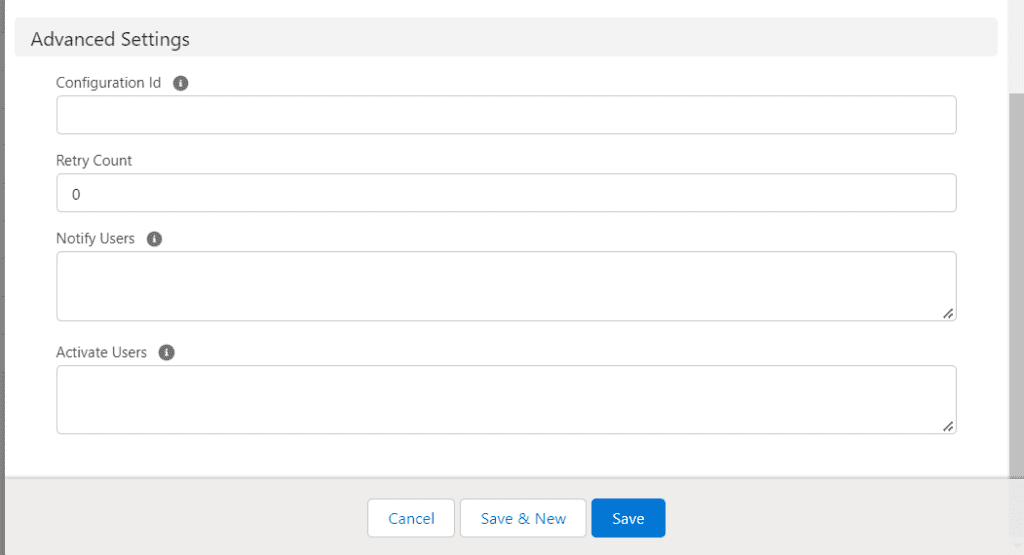Click the Configuration Id info icon
Image resolution: width=1024 pixels, height=555 pixels.
181,83
